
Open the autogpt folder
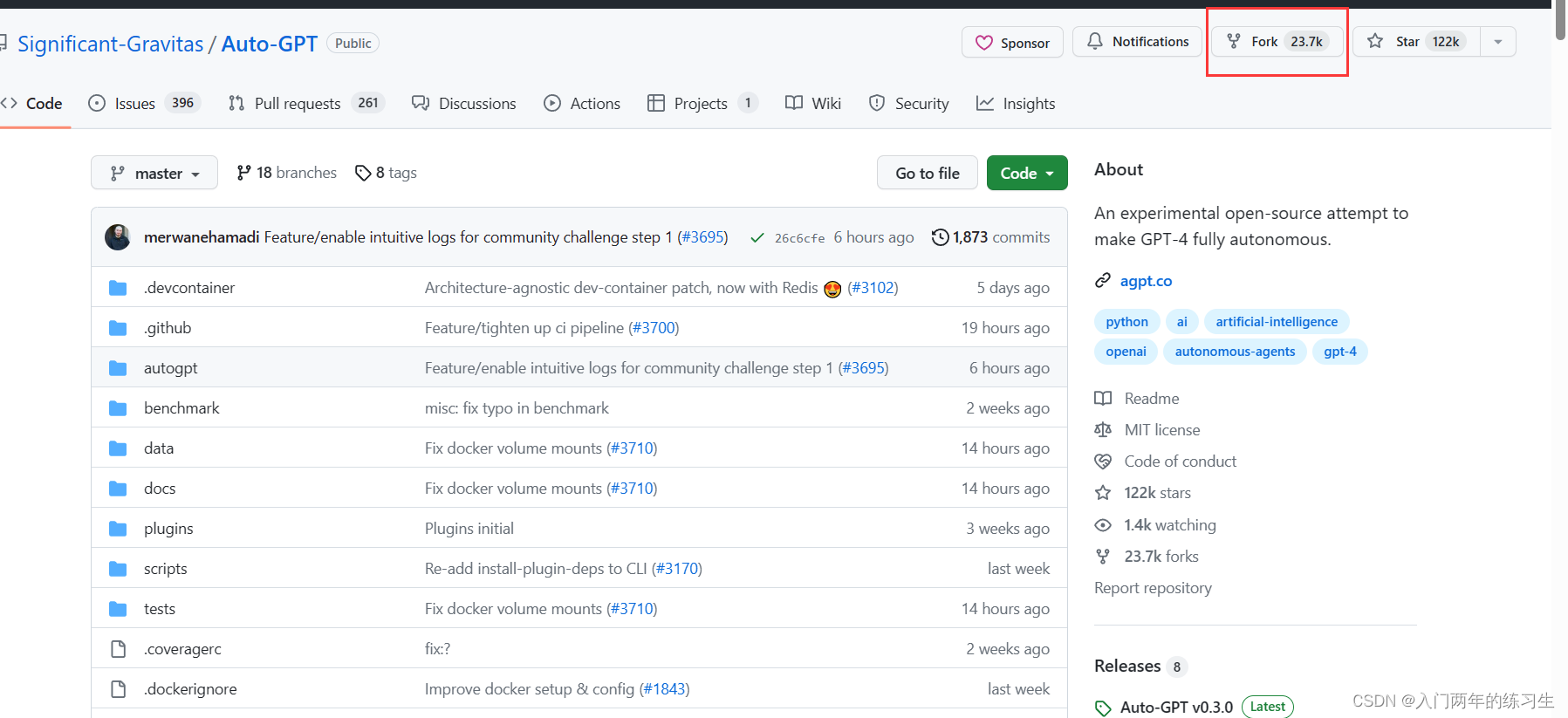click(171, 368)
